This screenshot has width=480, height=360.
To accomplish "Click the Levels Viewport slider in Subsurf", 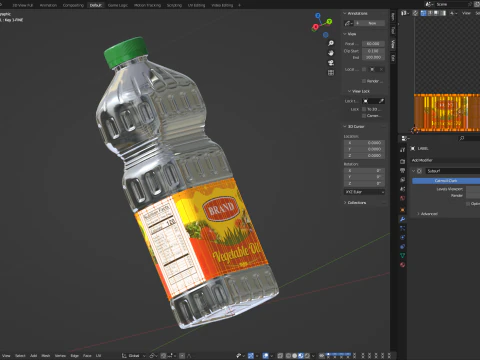I will tap(473, 189).
